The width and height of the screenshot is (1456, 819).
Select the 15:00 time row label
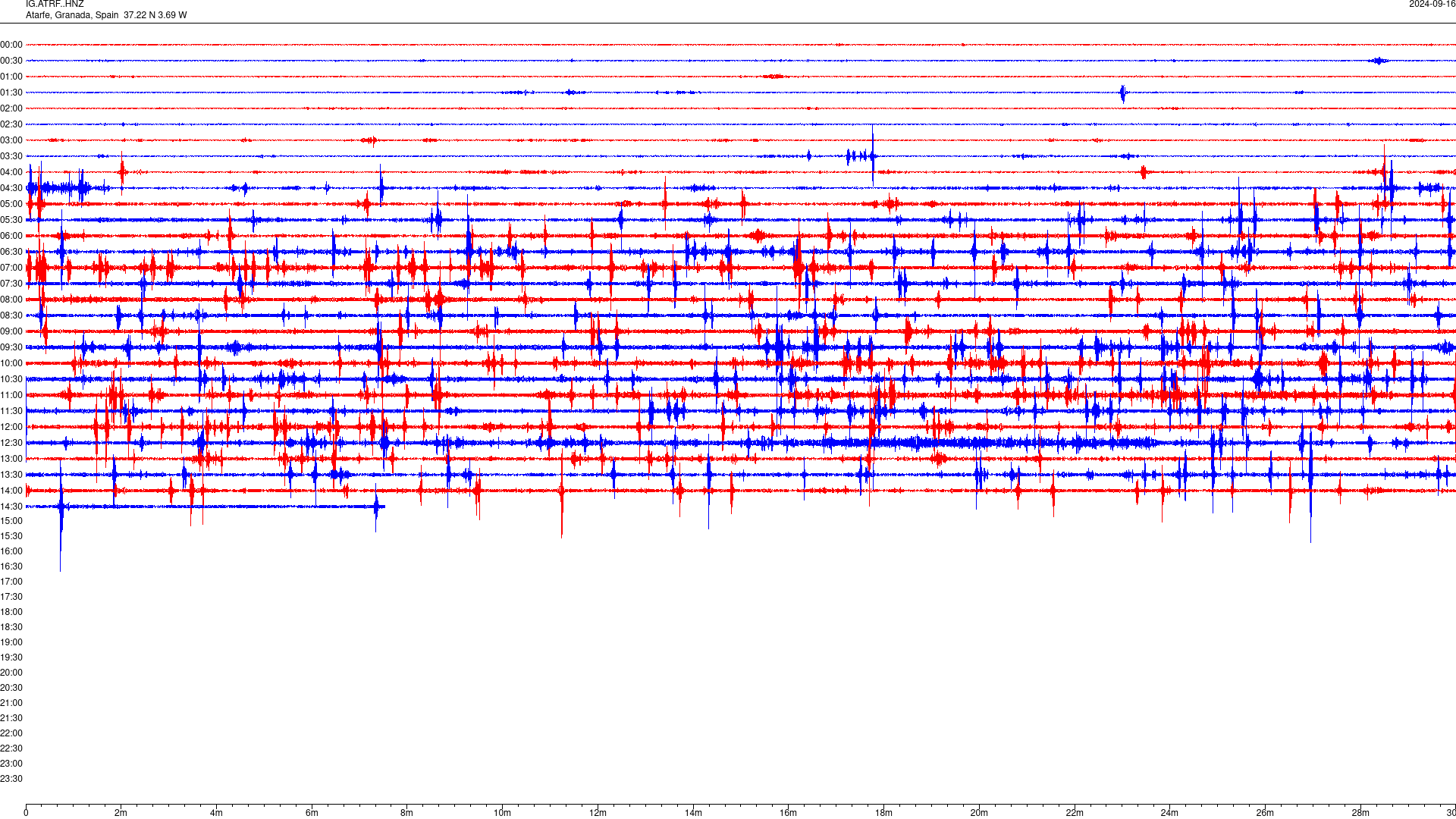pos(11,521)
